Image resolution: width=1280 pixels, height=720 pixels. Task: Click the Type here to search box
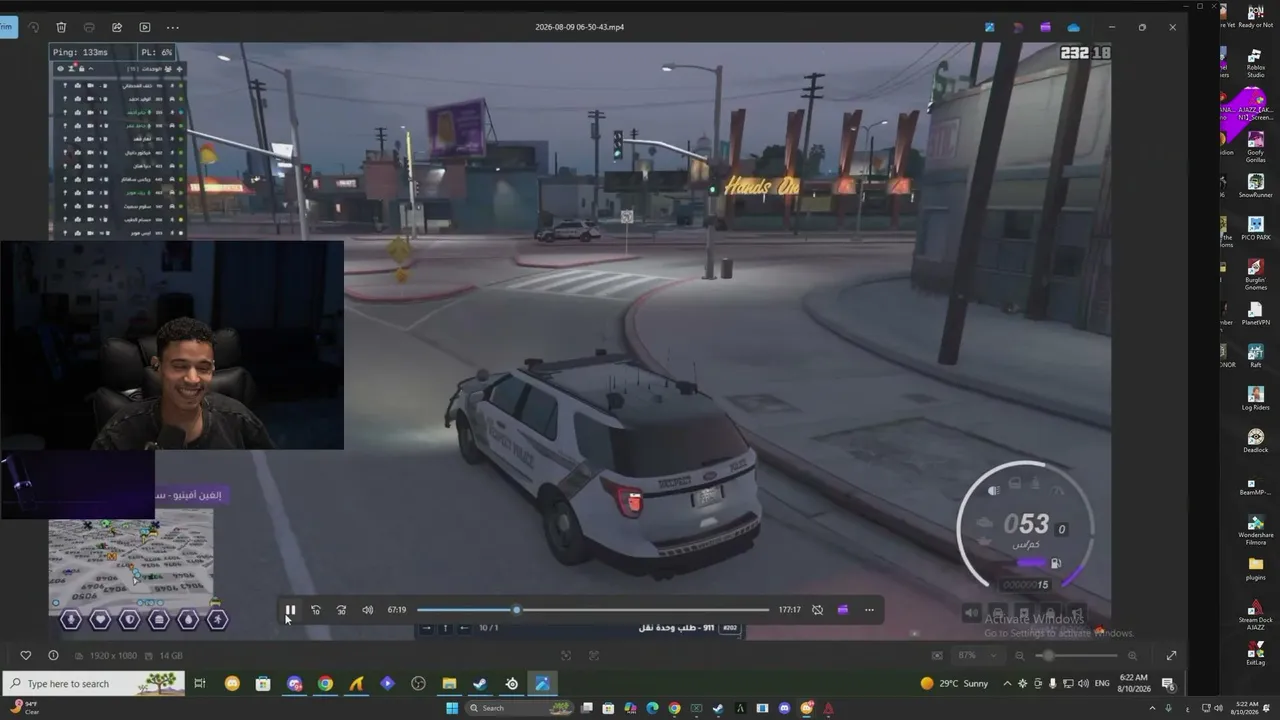click(x=95, y=684)
